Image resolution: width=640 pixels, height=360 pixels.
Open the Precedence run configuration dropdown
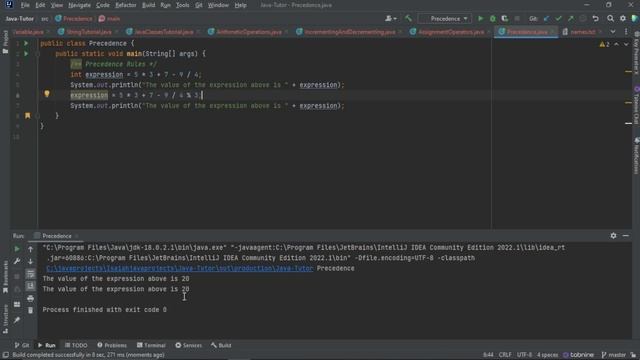coord(445,19)
